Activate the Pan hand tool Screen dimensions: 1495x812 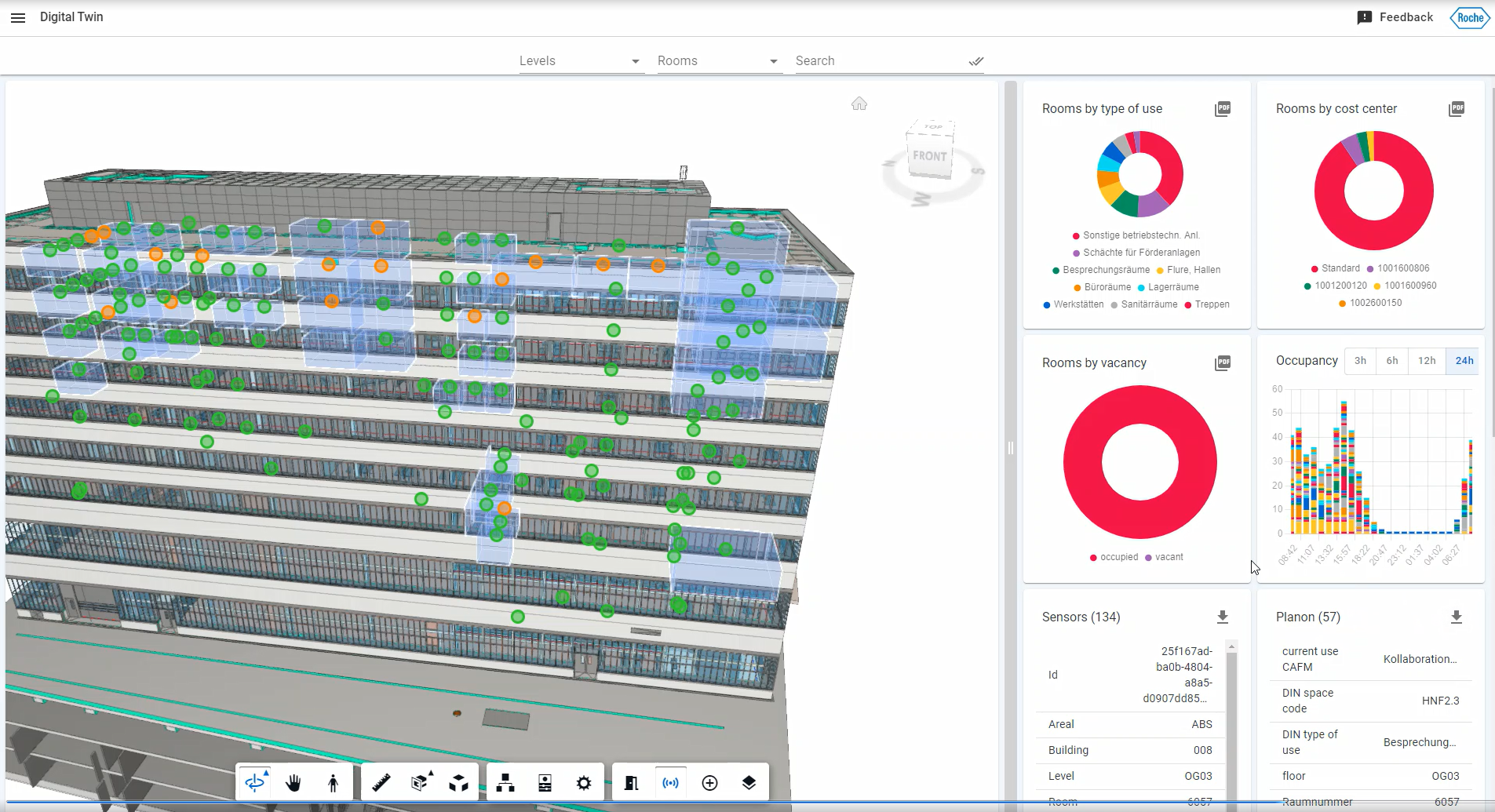(x=294, y=782)
